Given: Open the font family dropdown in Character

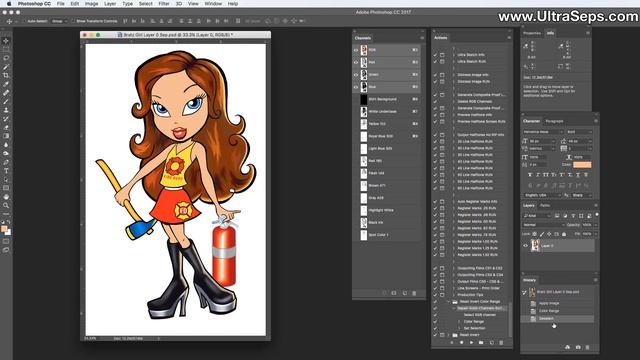Looking at the screenshot, I should [x=543, y=132].
